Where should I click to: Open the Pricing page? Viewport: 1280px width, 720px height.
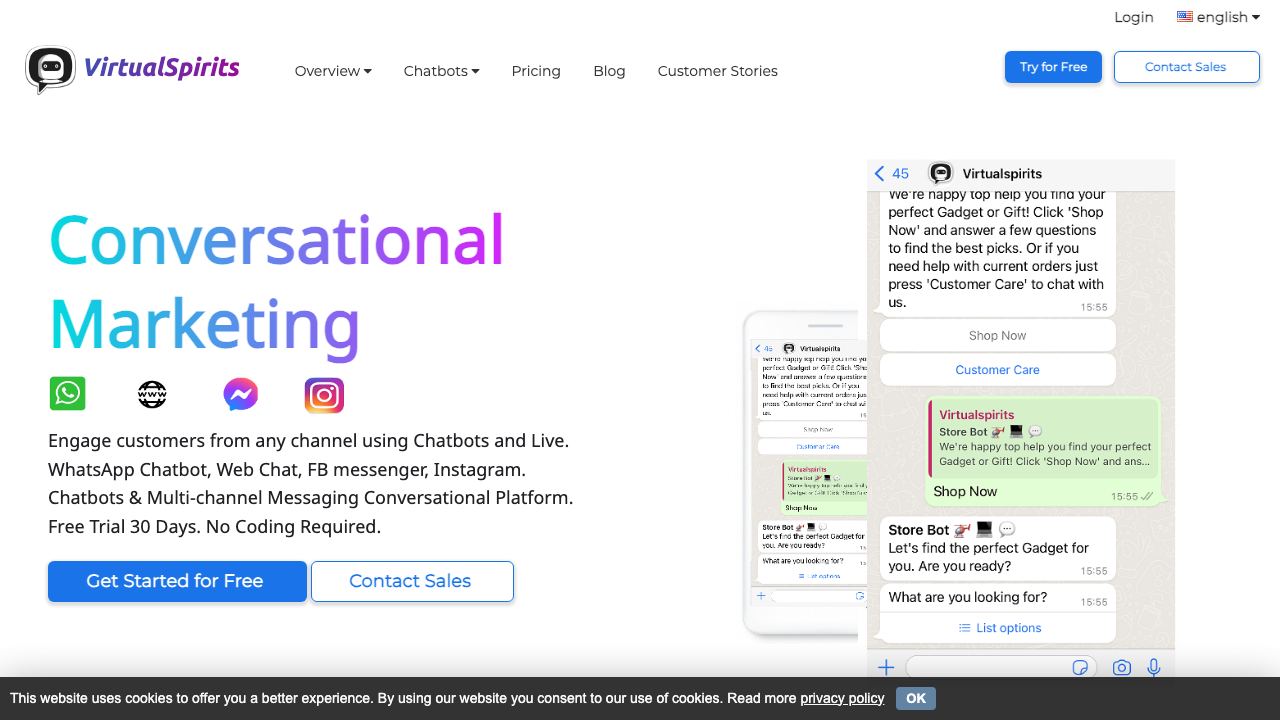coord(536,71)
